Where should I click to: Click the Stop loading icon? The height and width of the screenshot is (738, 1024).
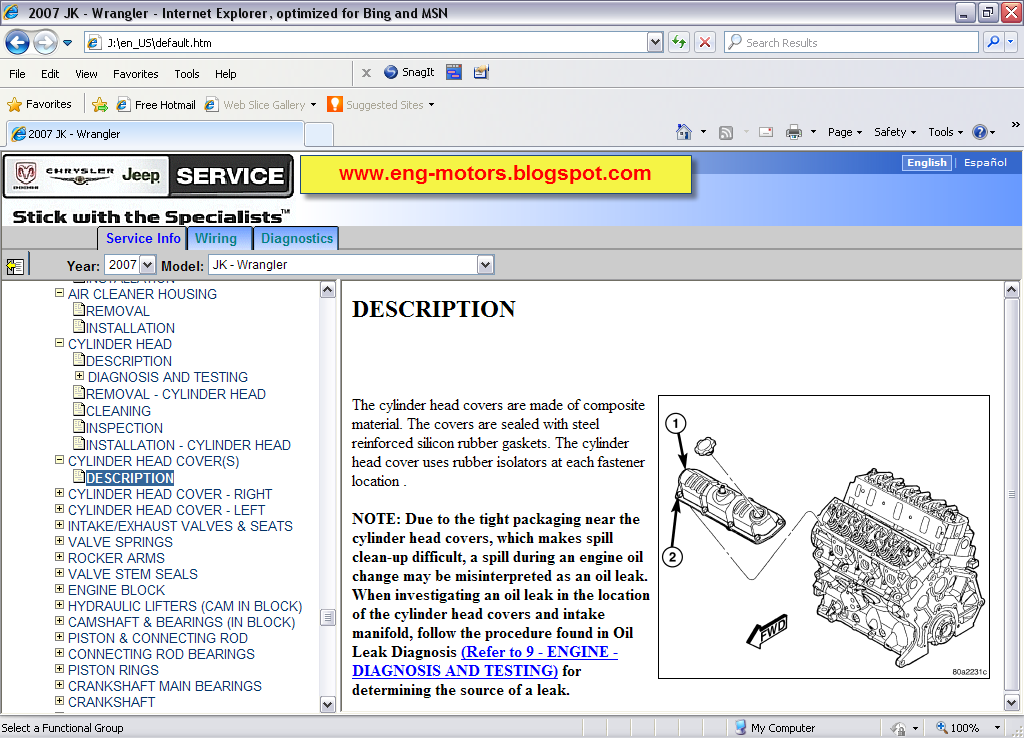coord(705,42)
